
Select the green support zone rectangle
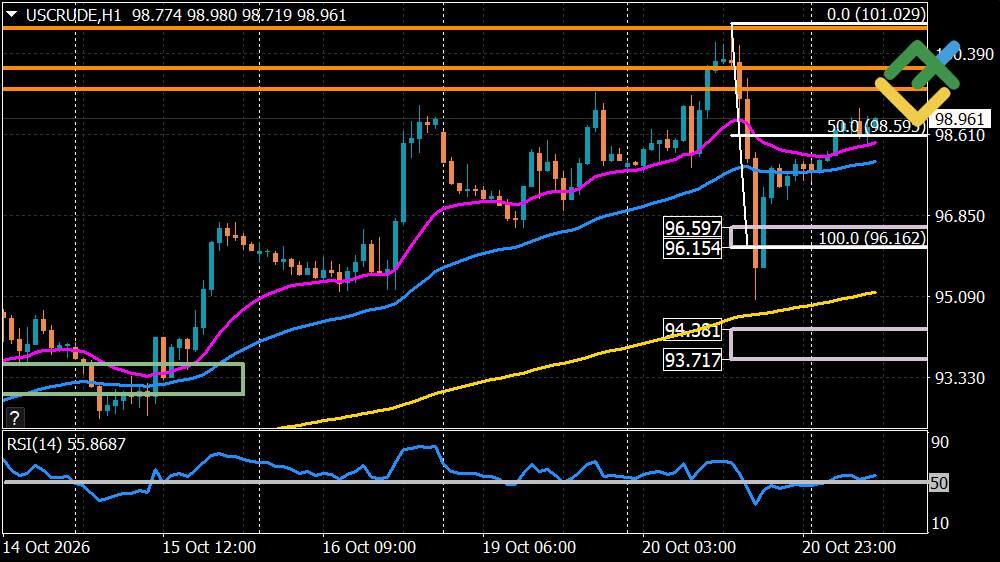point(124,379)
